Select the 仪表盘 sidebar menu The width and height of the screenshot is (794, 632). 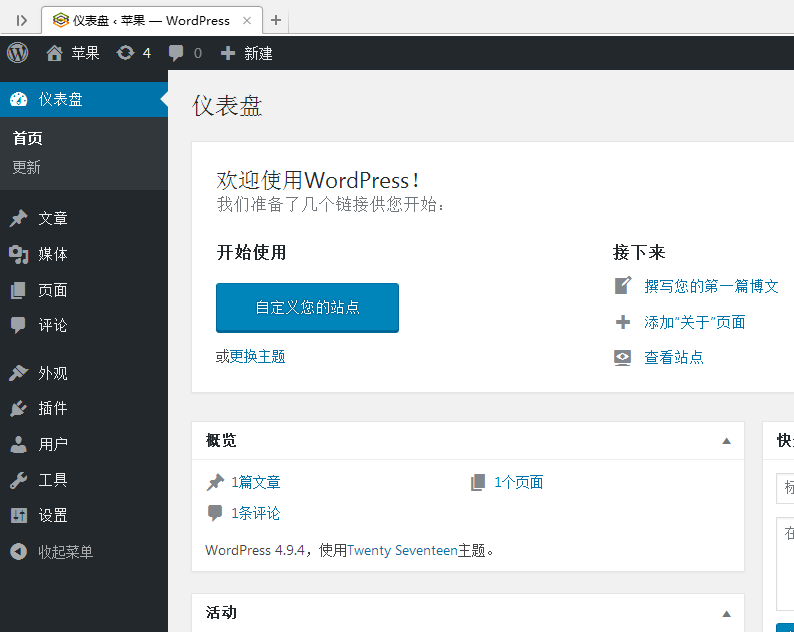pos(84,99)
